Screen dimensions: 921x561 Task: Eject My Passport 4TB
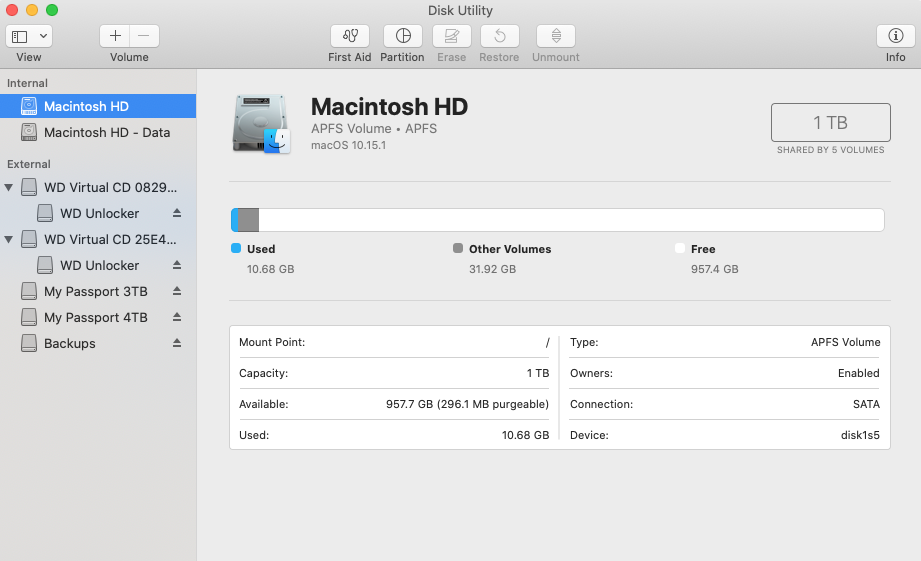(x=177, y=317)
